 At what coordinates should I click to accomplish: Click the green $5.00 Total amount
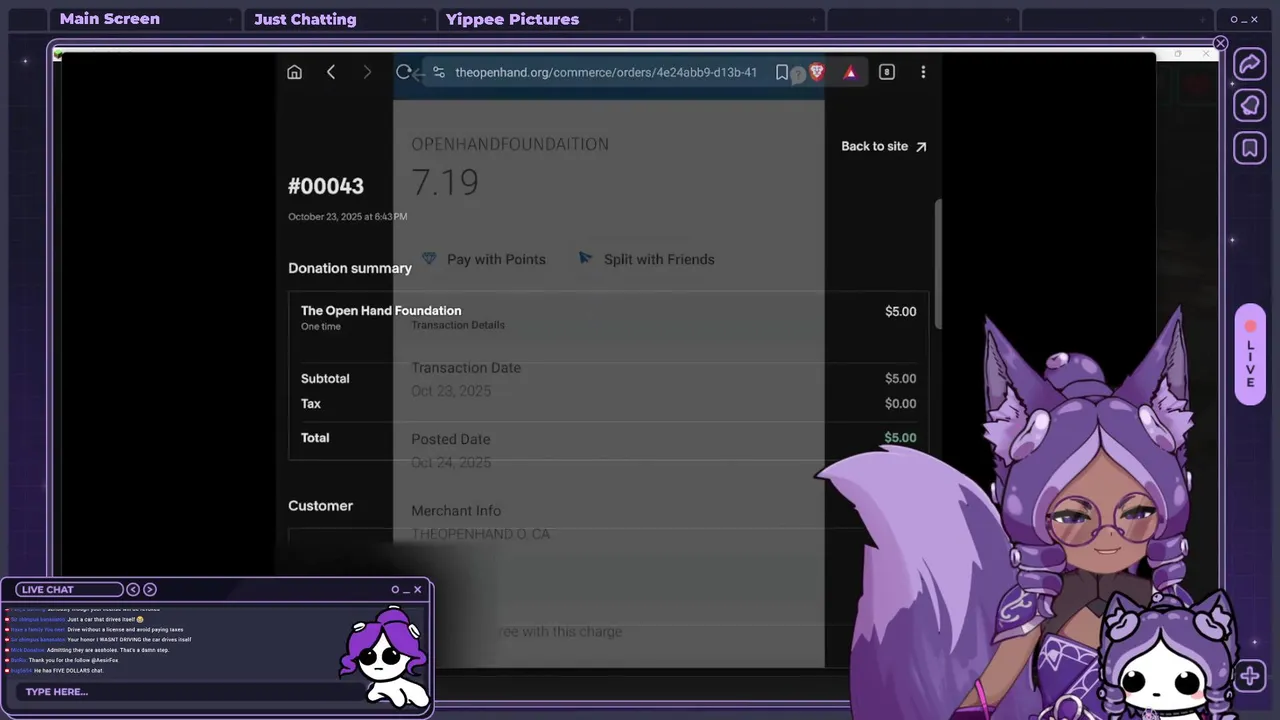pos(900,437)
